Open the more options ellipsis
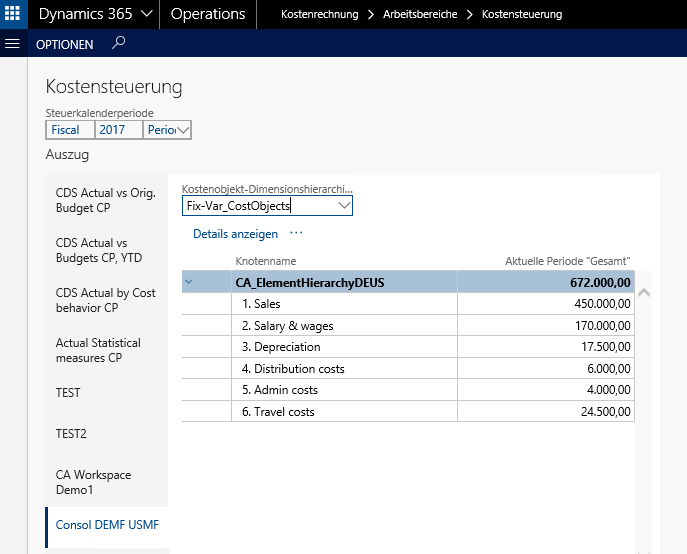687x554 pixels. point(296,233)
